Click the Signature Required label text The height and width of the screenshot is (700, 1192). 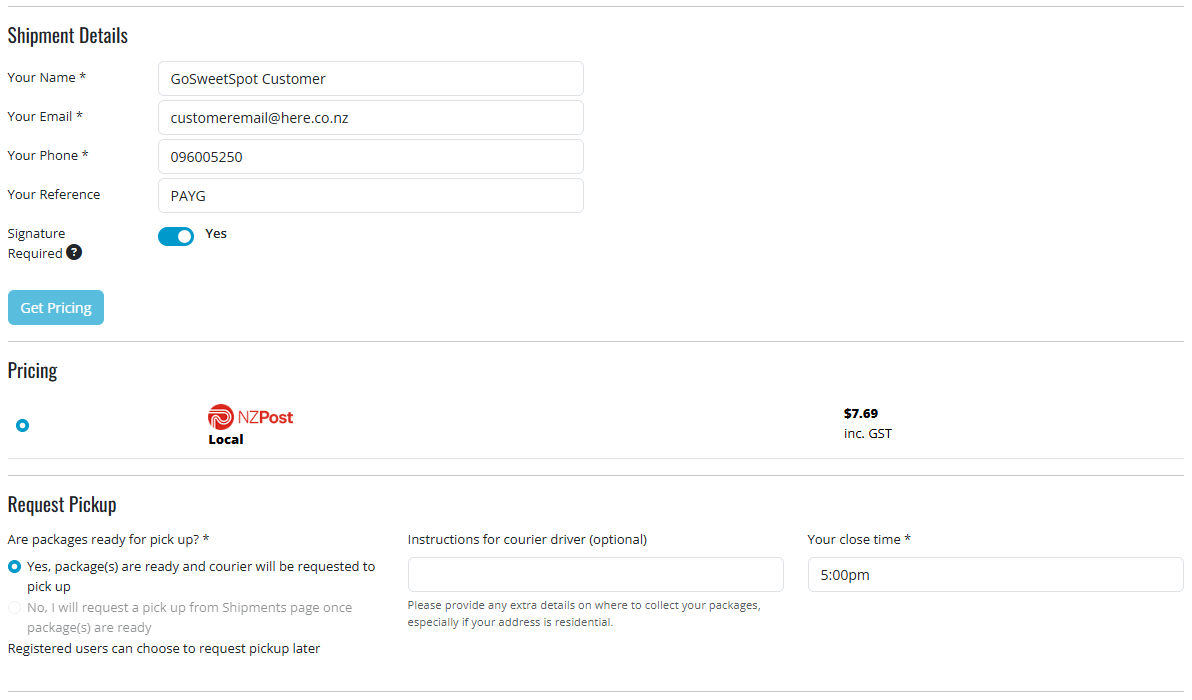tap(36, 243)
